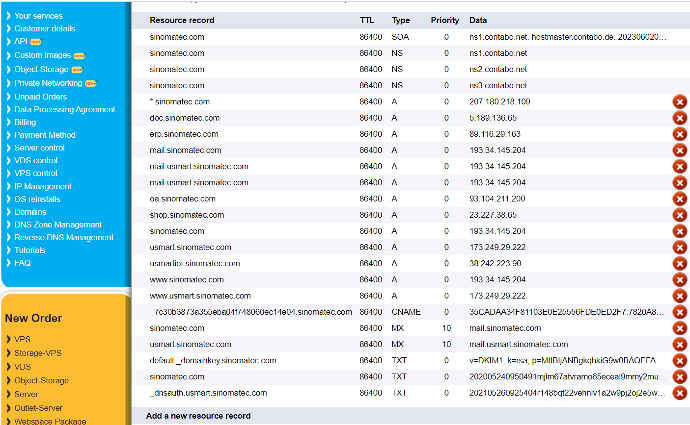Viewport: 690px width, 425px height.
Task: Select the 207.180.218.109 IP value
Action: pyautogui.click(x=499, y=102)
